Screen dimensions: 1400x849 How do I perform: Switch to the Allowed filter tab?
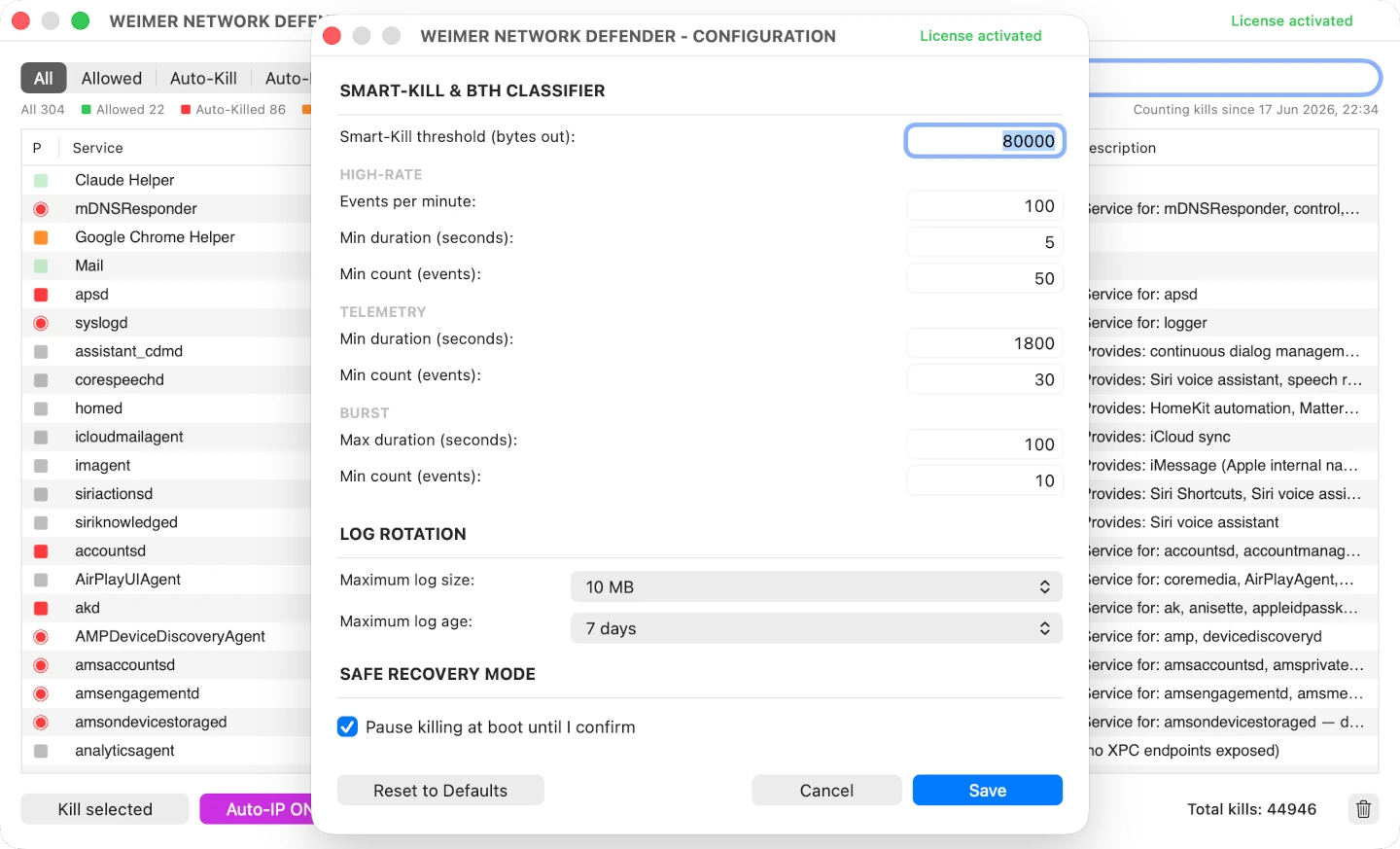click(111, 78)
